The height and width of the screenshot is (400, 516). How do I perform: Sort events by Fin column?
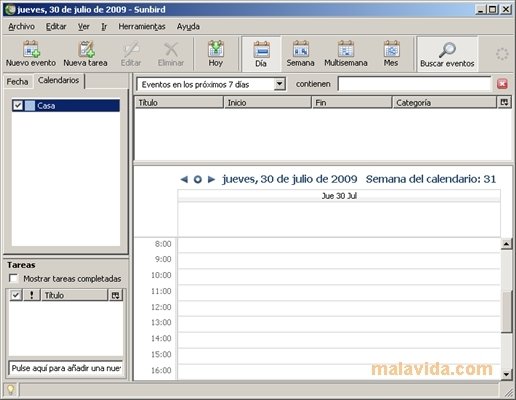(x=352, y=102)
